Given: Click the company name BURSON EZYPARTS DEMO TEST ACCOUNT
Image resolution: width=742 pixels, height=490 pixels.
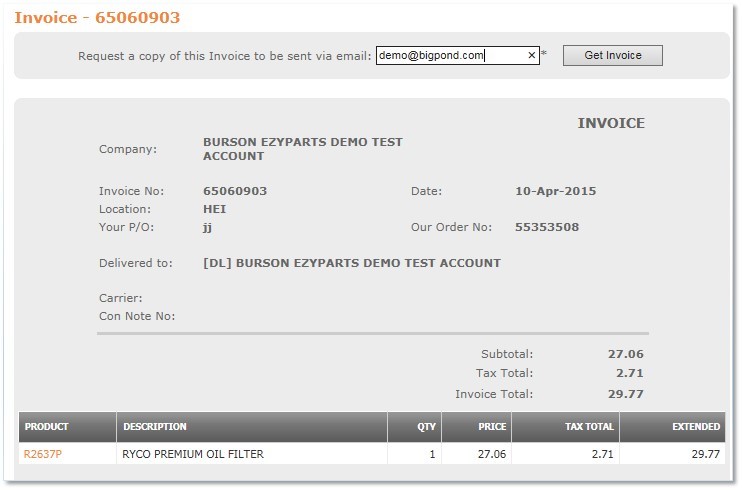Looking at the screenshot, I should 303,149.
